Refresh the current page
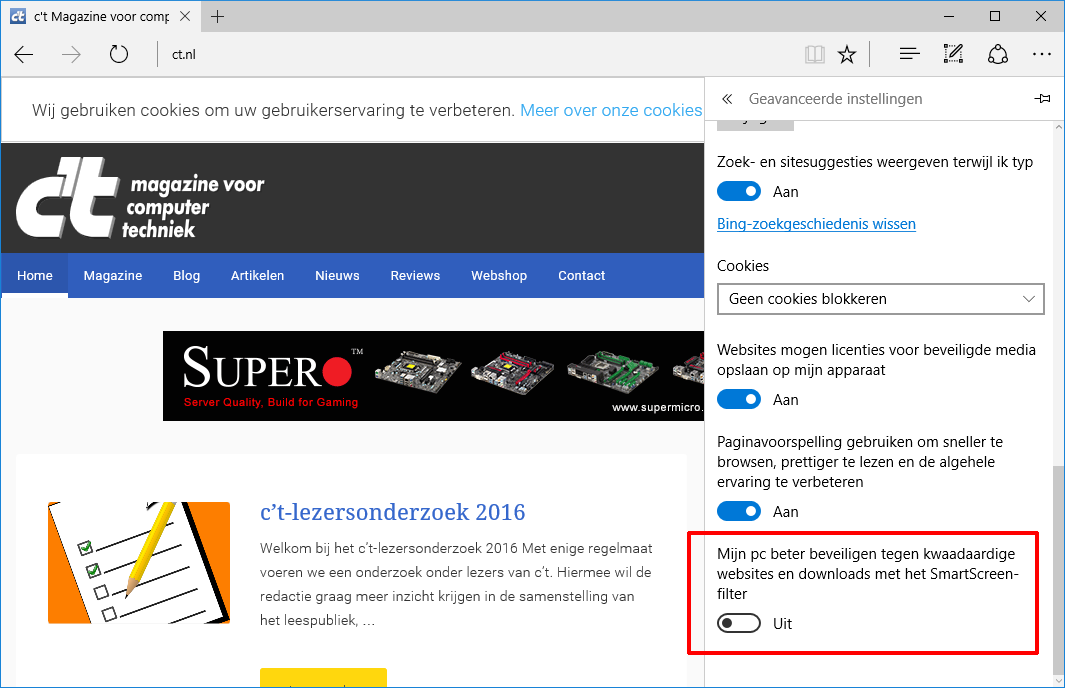The image size is (1065, 688). [x=119, y=54]
